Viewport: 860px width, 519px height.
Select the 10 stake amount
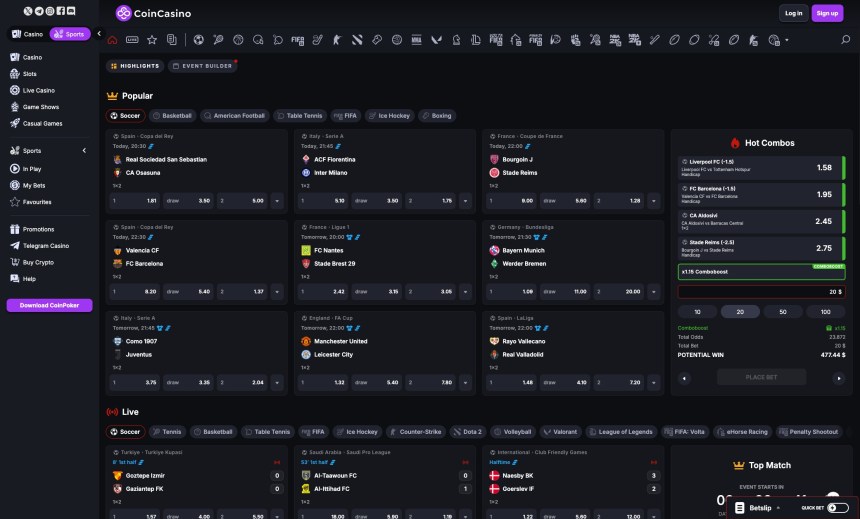(697, 312)
